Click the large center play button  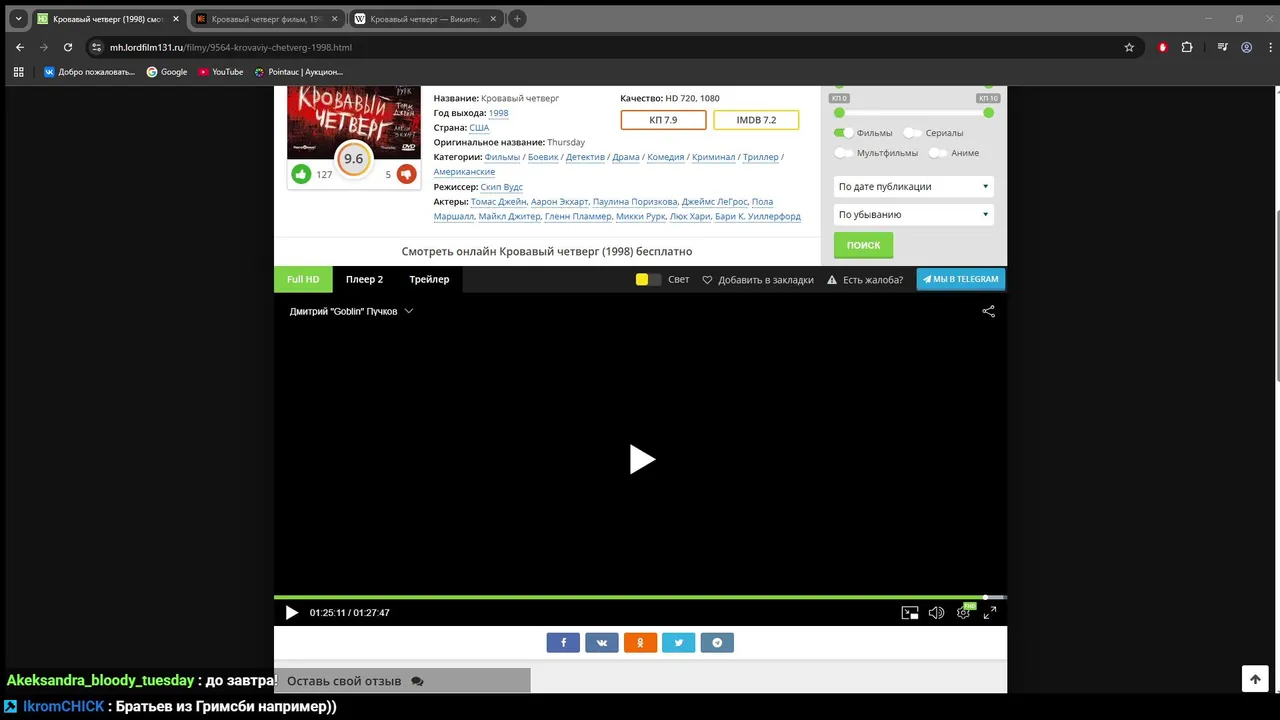click(641, 459)
